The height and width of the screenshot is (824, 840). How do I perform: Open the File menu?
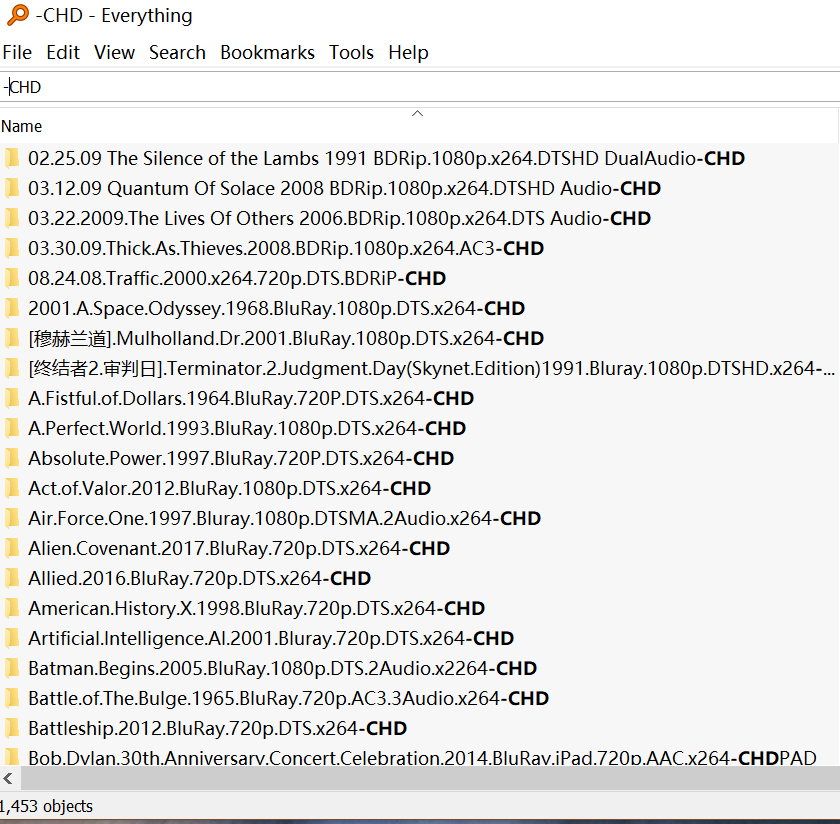[17, 52]
